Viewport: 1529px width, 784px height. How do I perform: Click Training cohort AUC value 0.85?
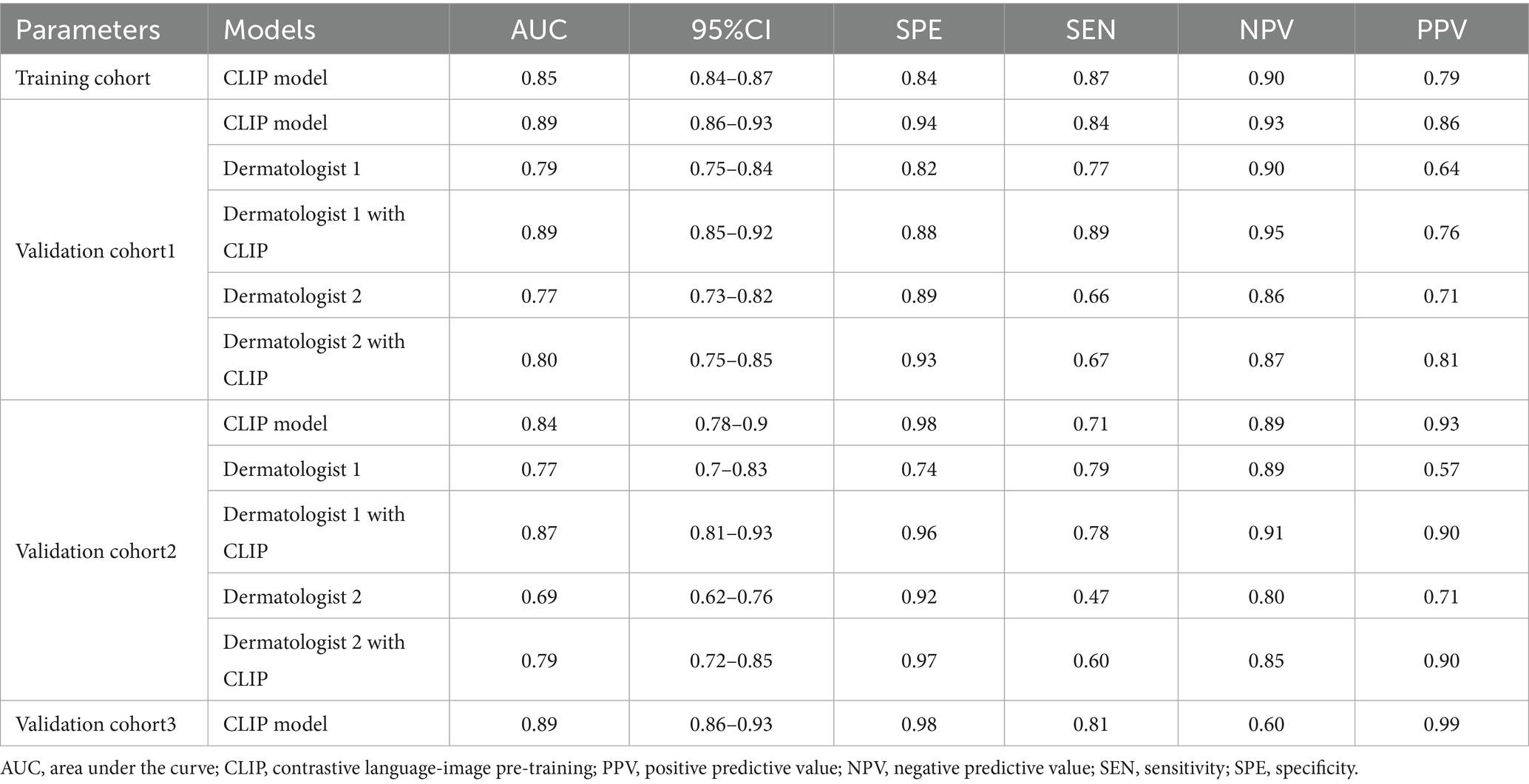(x=539, y=78)
